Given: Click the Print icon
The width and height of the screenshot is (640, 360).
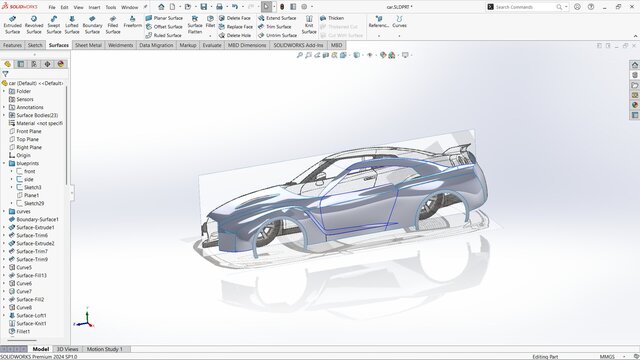Looking at the screenshot, I should [x=219, y=7].
